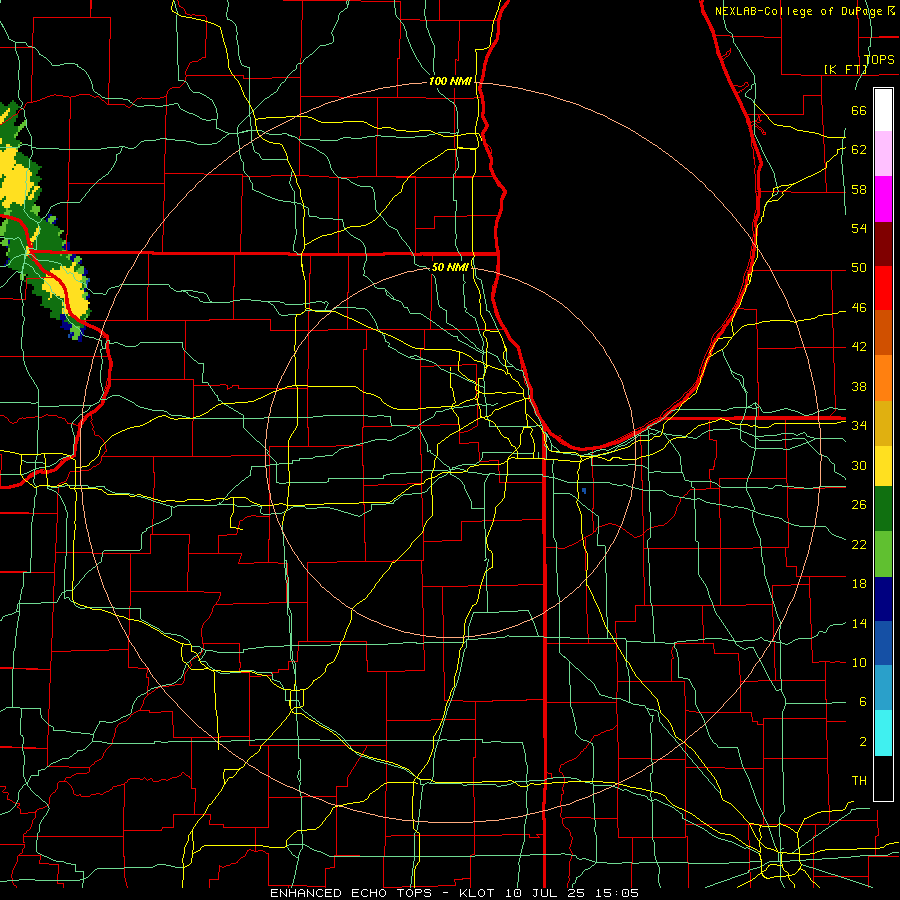Select the cyan legend swatch
900x900 pixels.
(x=883, y=733)
